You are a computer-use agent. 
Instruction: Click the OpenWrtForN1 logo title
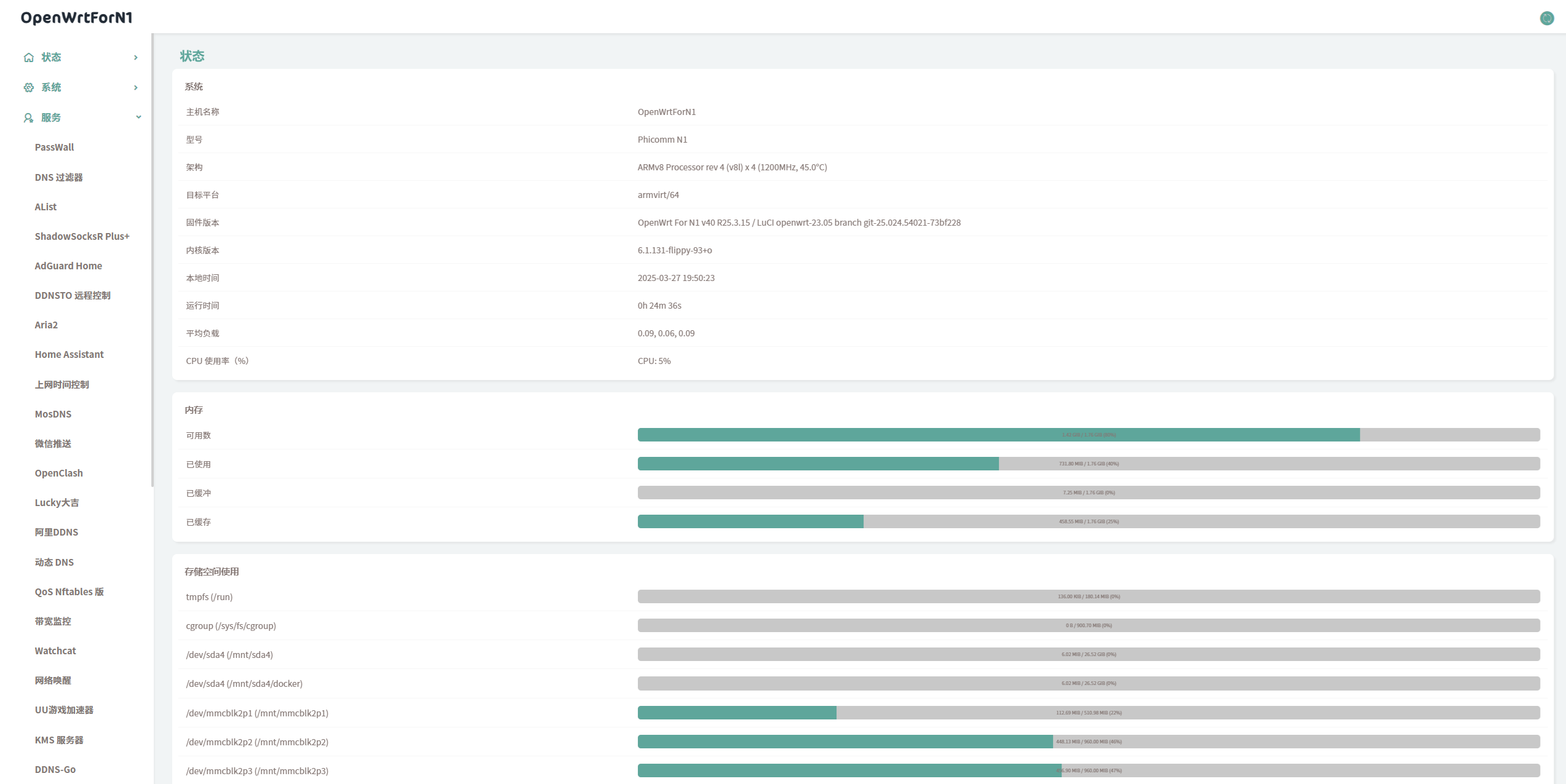pos(77,18)
